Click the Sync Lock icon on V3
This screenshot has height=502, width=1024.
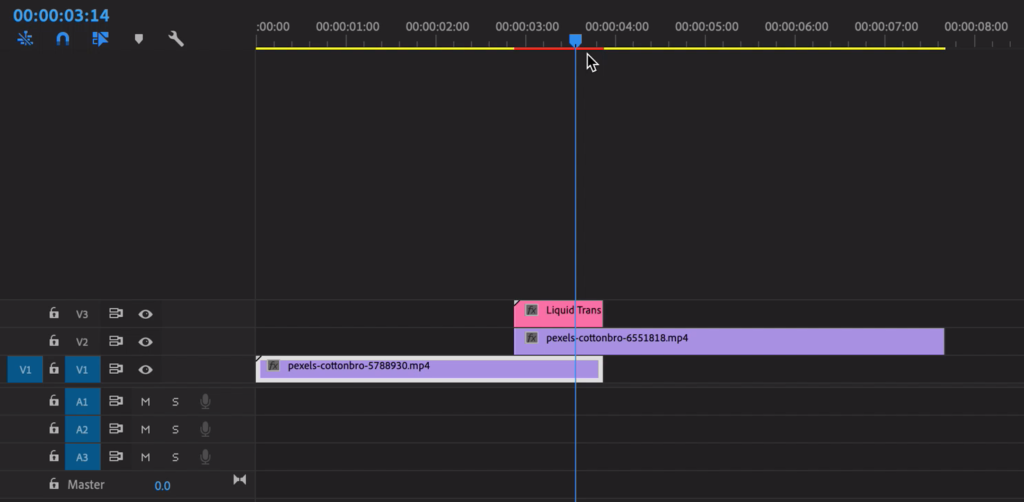116,314
